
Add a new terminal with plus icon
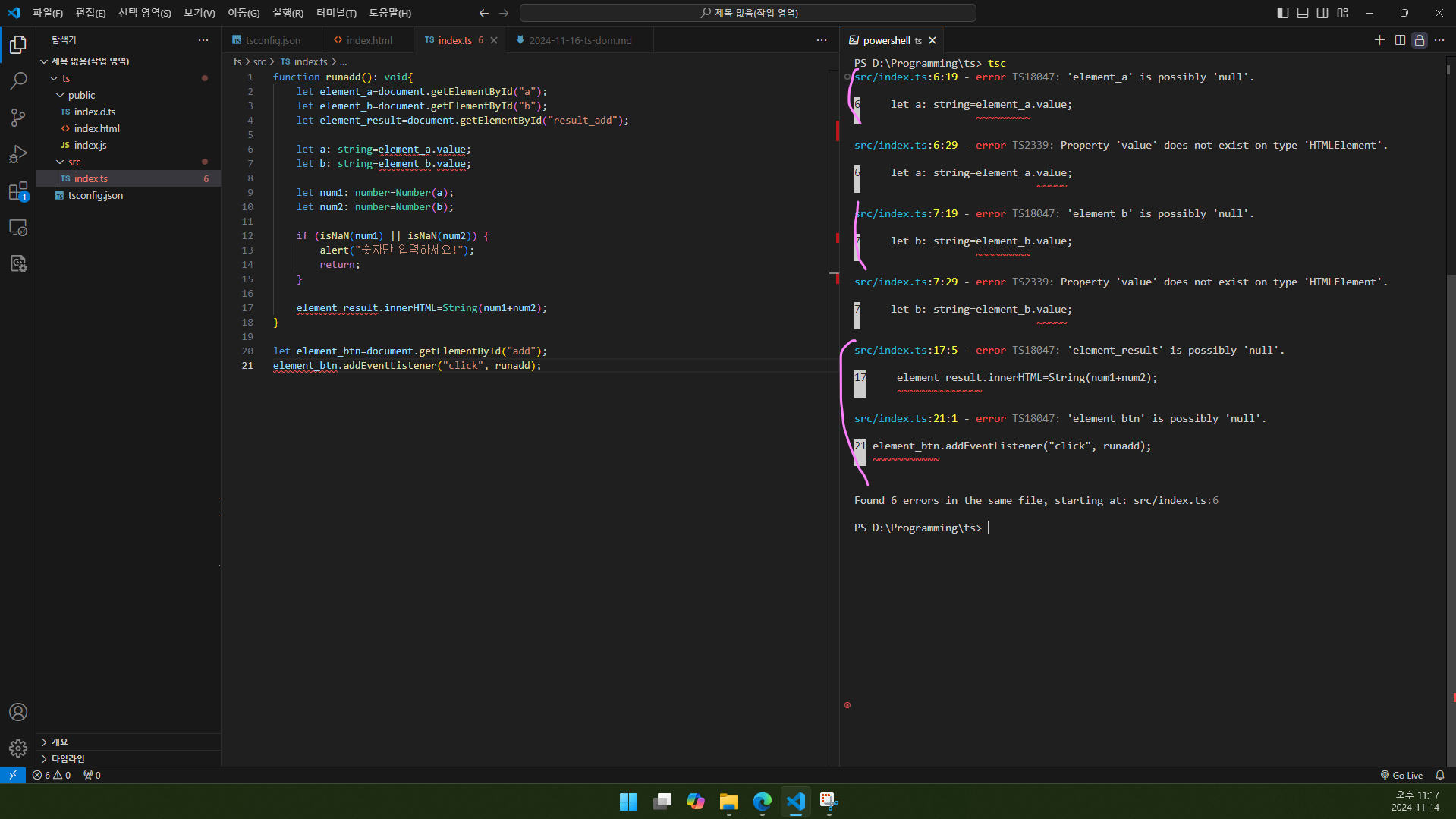(x=1379, y=40)
